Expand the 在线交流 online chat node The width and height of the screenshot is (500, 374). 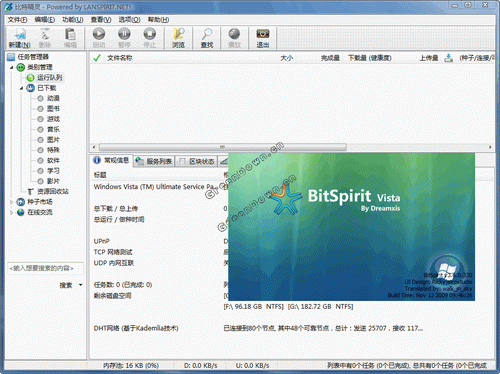[x=12, y=212]
